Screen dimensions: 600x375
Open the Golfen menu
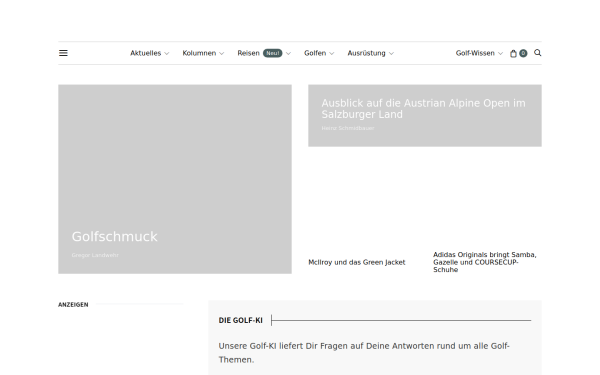(x=315, y=53)
